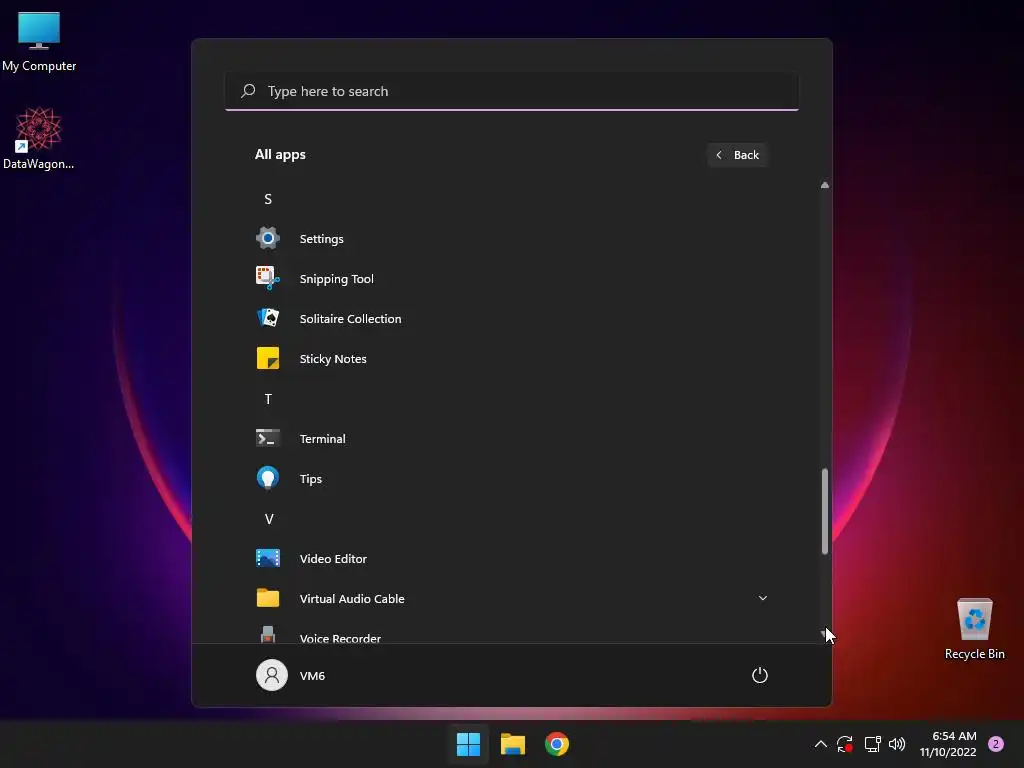
Task: Click the Sticky Notes label
Action: tap(333, 359)
